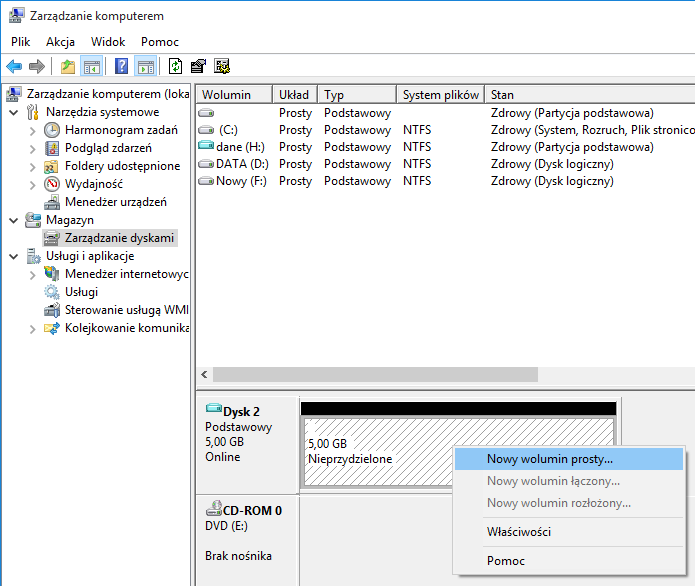Expand the Harmonogram zadań node
The image size is (695, 586).
point(32,131)
